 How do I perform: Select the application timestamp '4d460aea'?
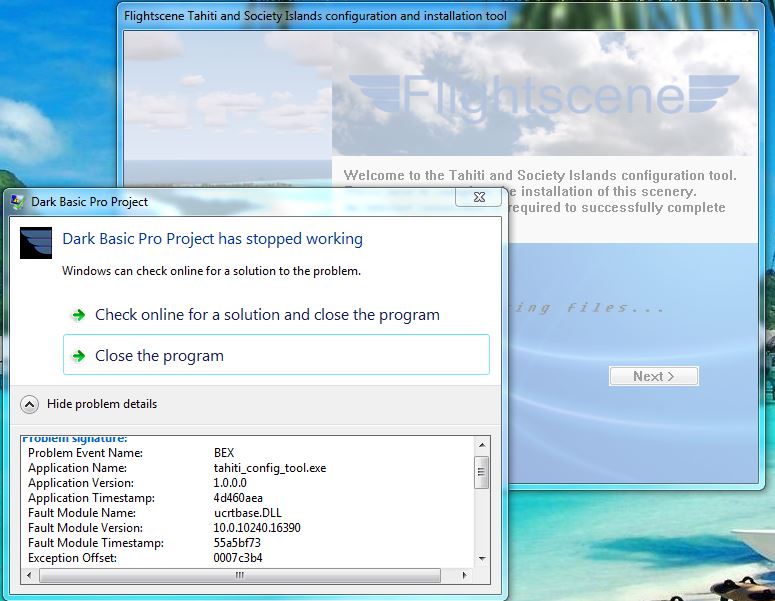[x=238, y=498]
